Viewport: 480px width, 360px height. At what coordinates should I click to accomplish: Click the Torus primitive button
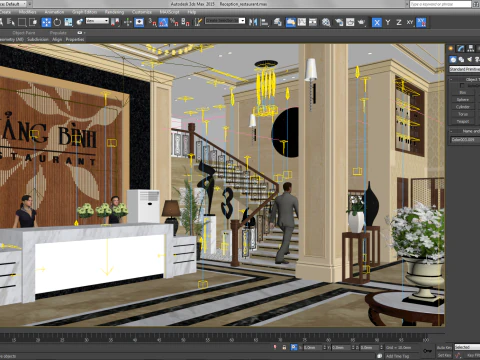463,114
